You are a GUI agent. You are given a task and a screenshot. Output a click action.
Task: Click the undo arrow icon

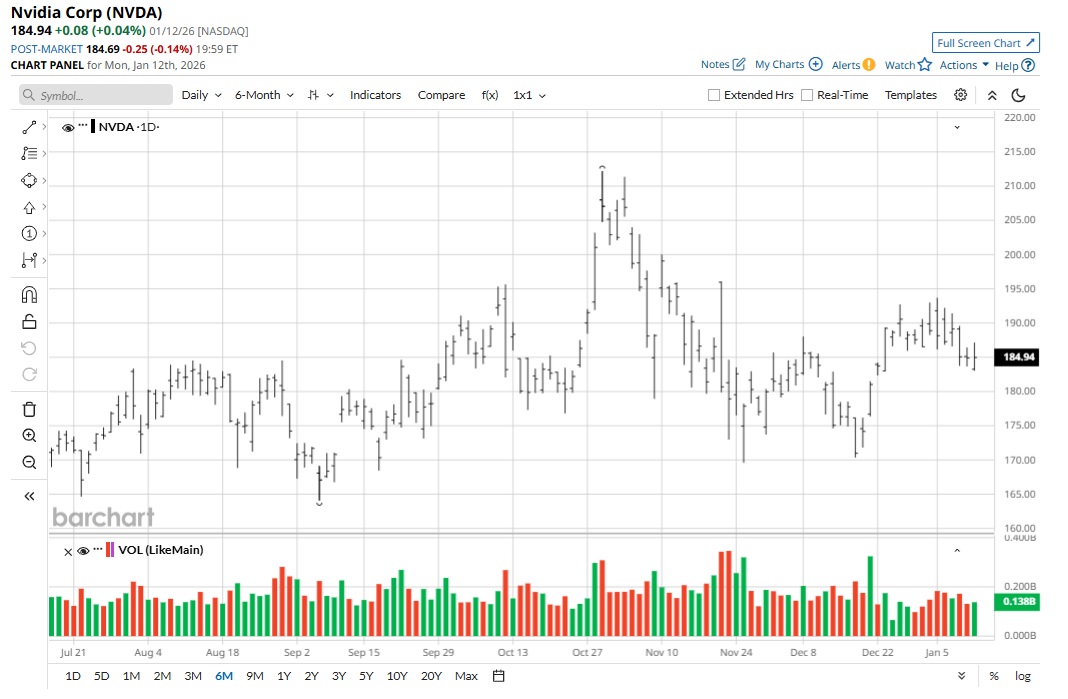pyautogui.click(x=29, y=349)
